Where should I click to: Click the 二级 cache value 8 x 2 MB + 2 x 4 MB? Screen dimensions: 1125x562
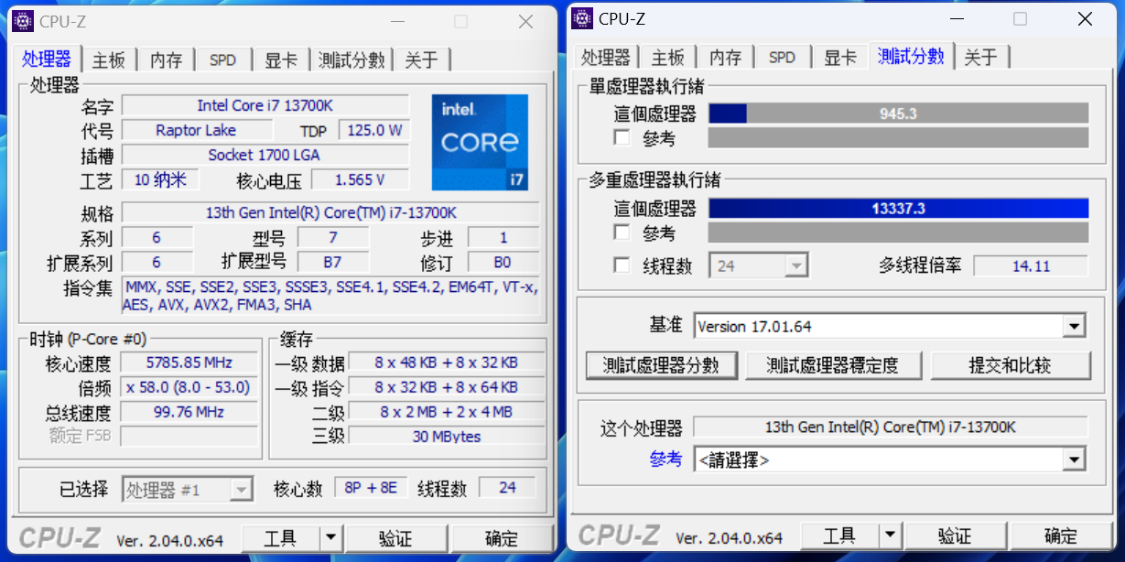[446, 412]
